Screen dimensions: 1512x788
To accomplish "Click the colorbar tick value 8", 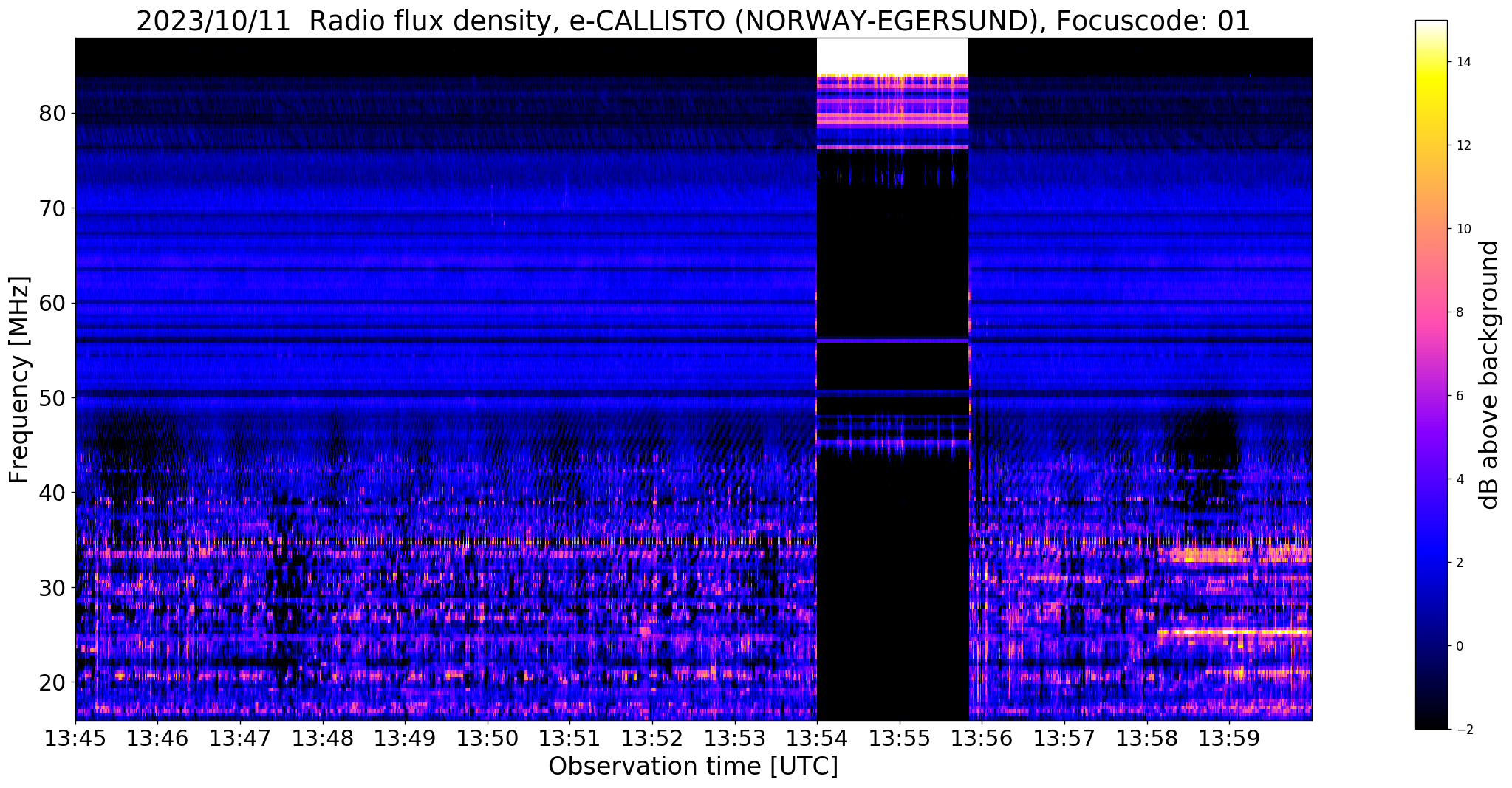I will coord(1460,312).
